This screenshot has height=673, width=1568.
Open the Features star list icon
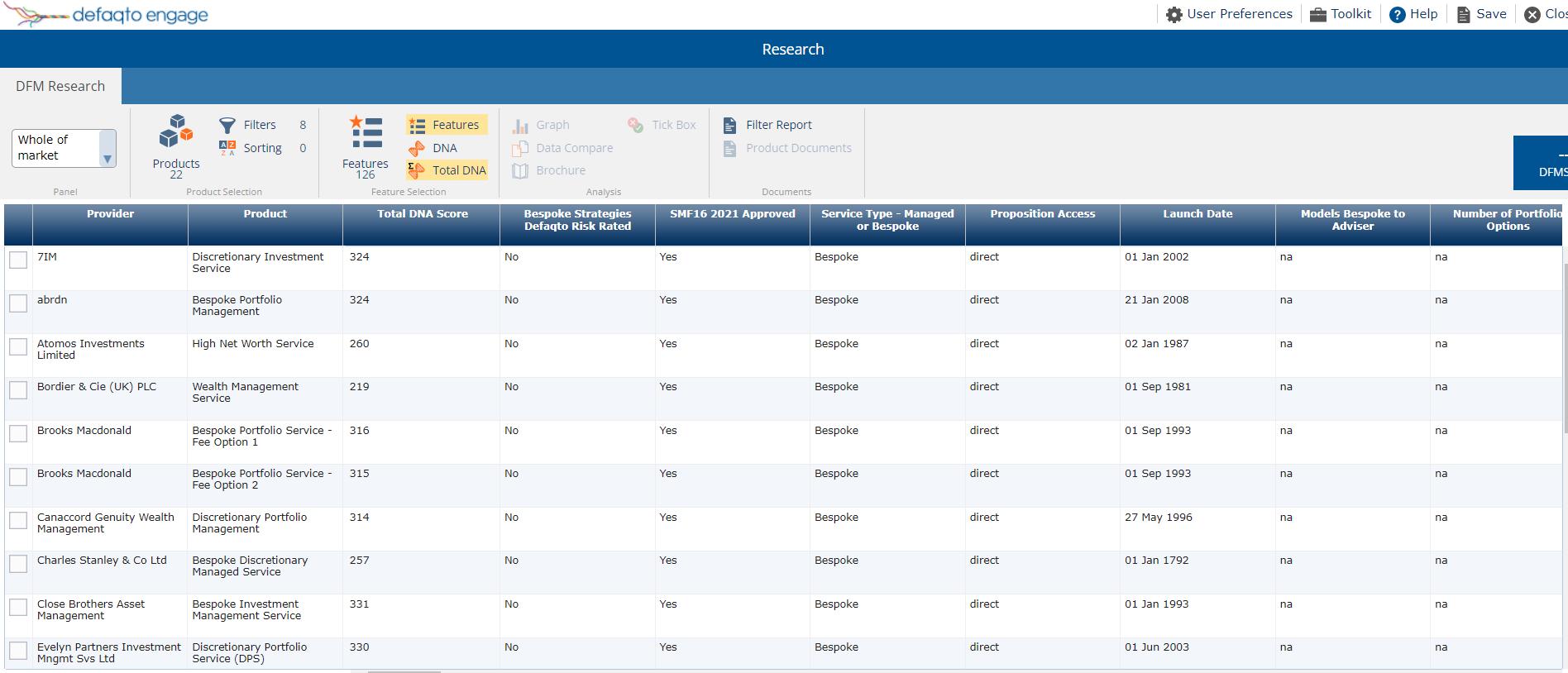(x=365, y=131)
